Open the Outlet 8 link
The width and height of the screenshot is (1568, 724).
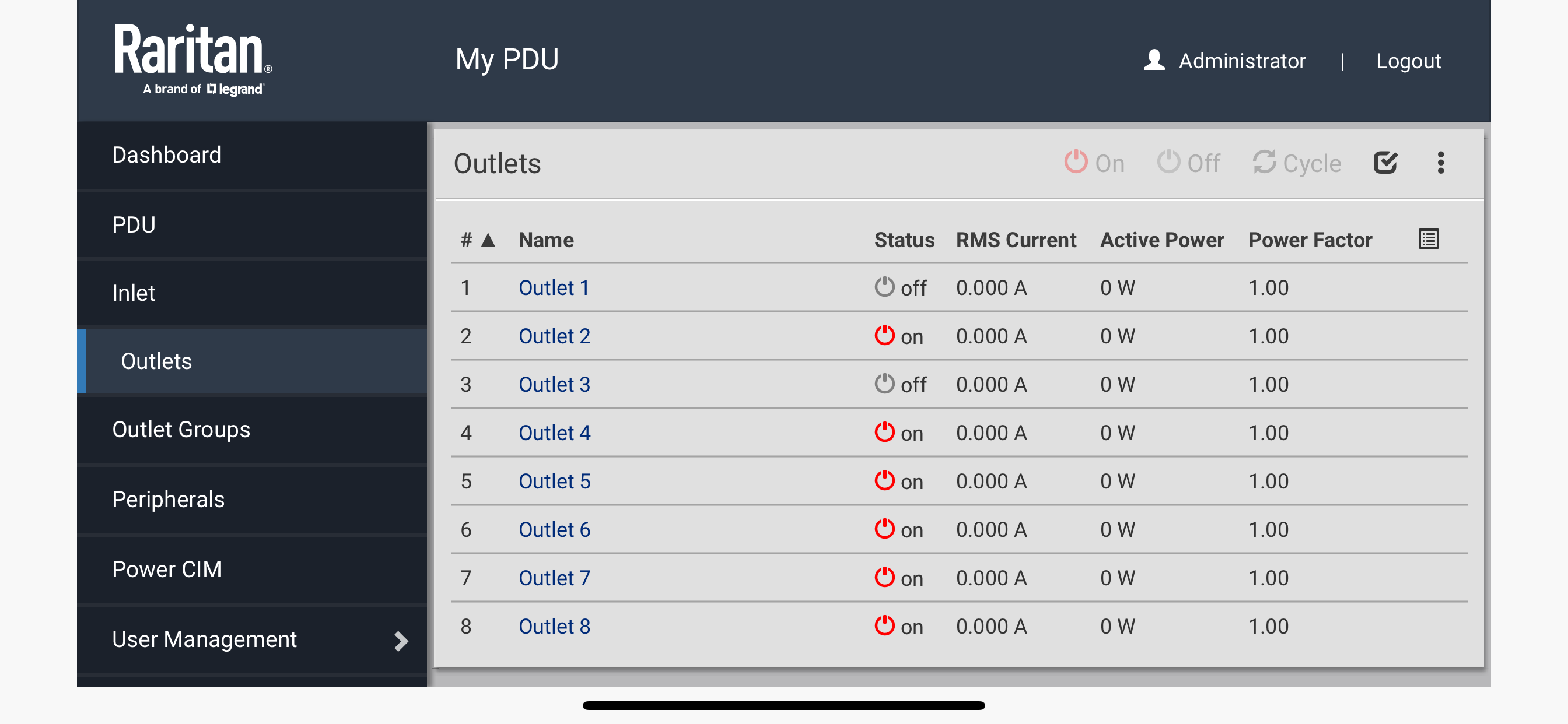point(554,626)
